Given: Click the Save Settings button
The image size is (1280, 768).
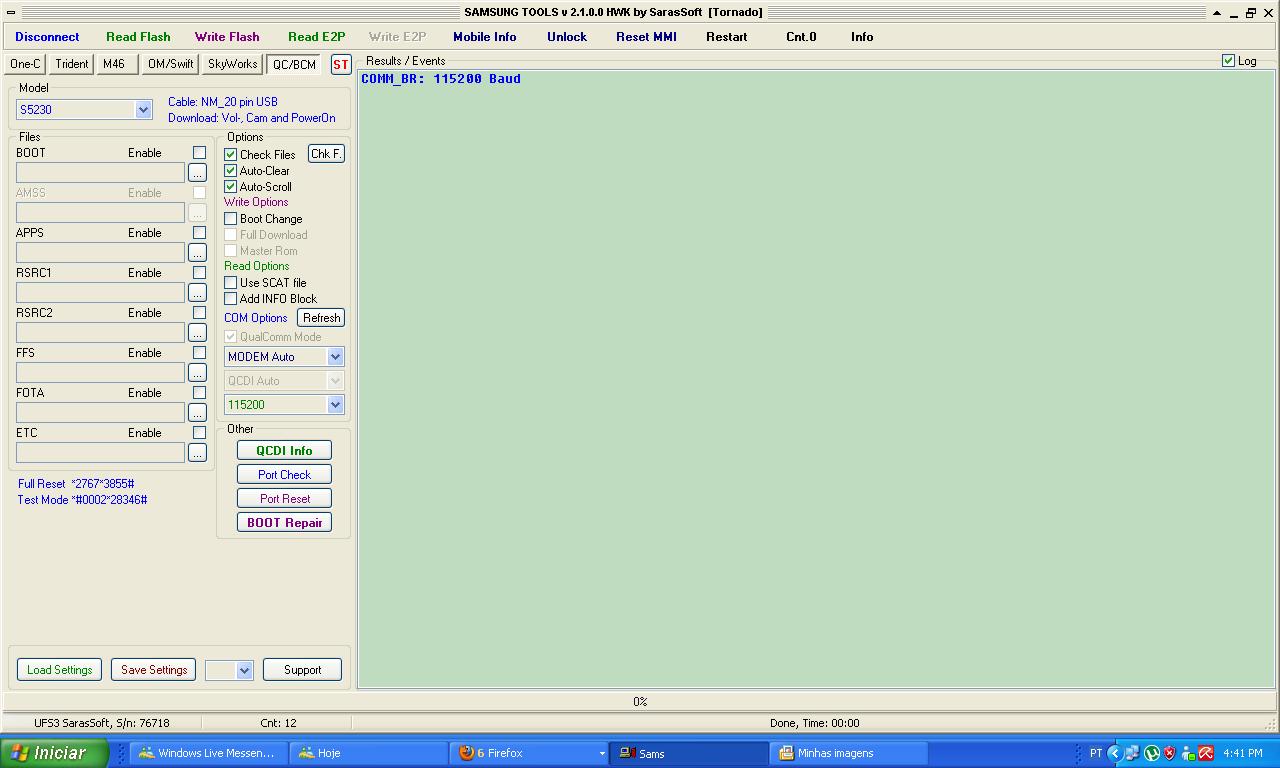Looking at the screenshot, I should click(x=154, y=670).
